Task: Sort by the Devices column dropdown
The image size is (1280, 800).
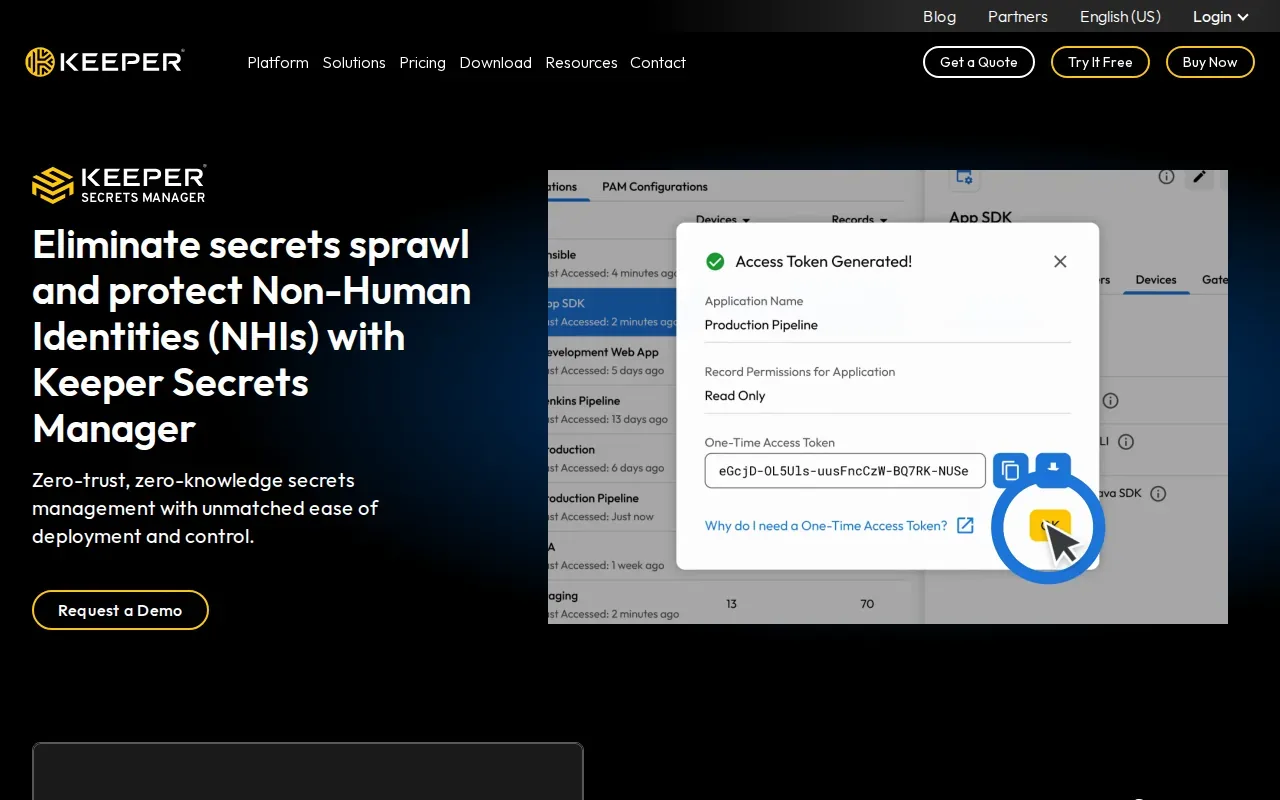Action: [723, 219]
